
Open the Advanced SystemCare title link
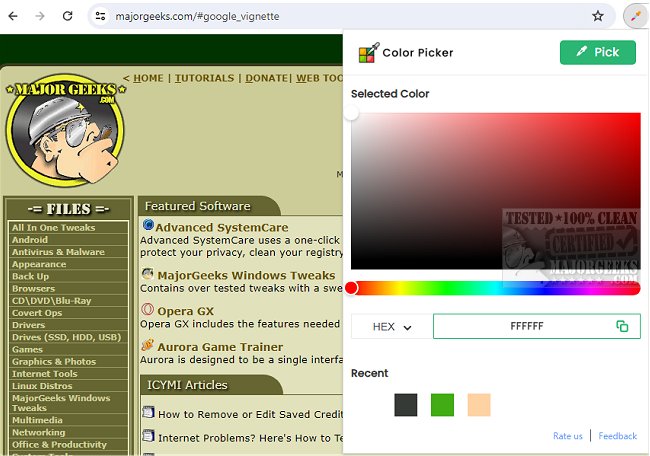click(x=222, y=228)
